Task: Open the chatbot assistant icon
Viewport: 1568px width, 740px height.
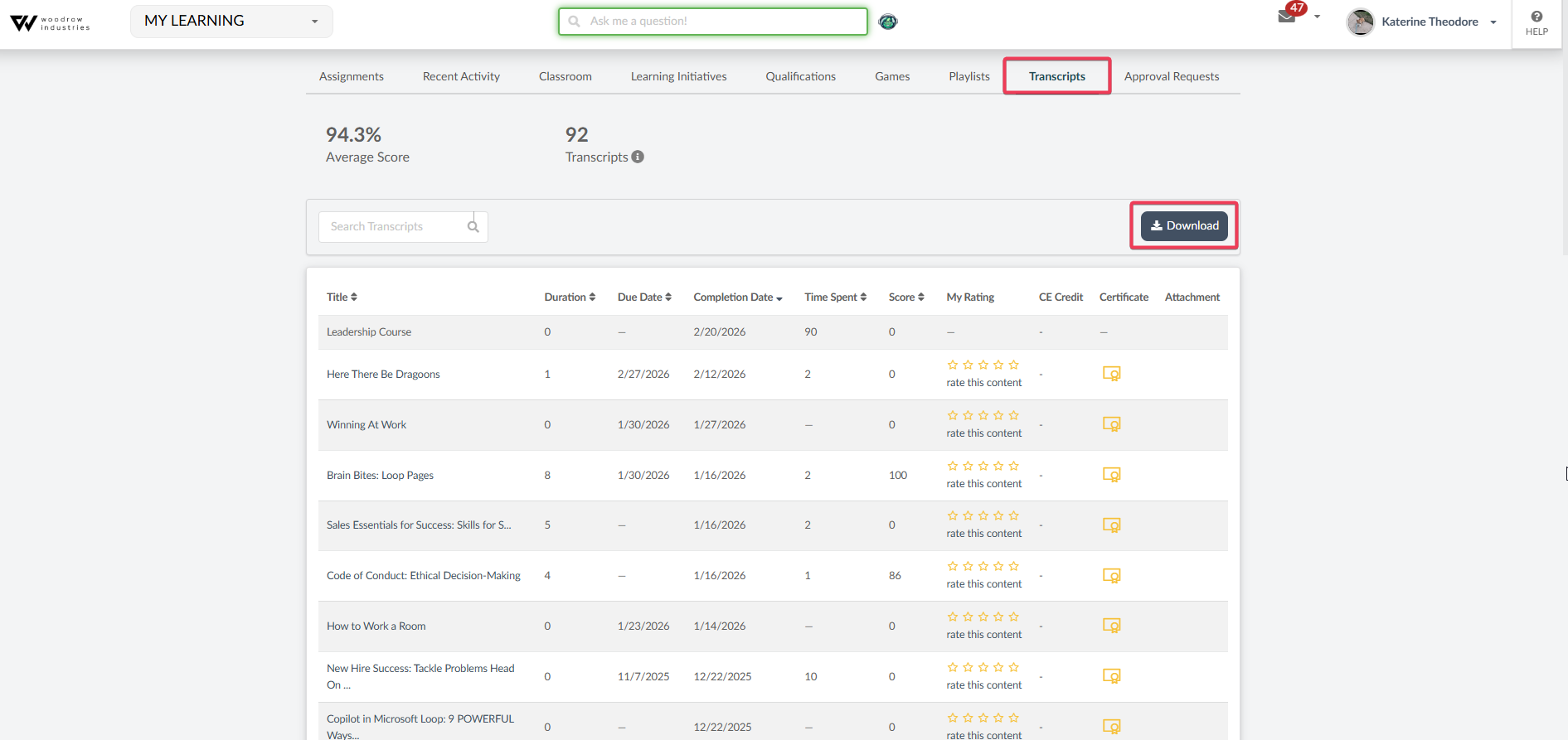Action: (888, 22)
